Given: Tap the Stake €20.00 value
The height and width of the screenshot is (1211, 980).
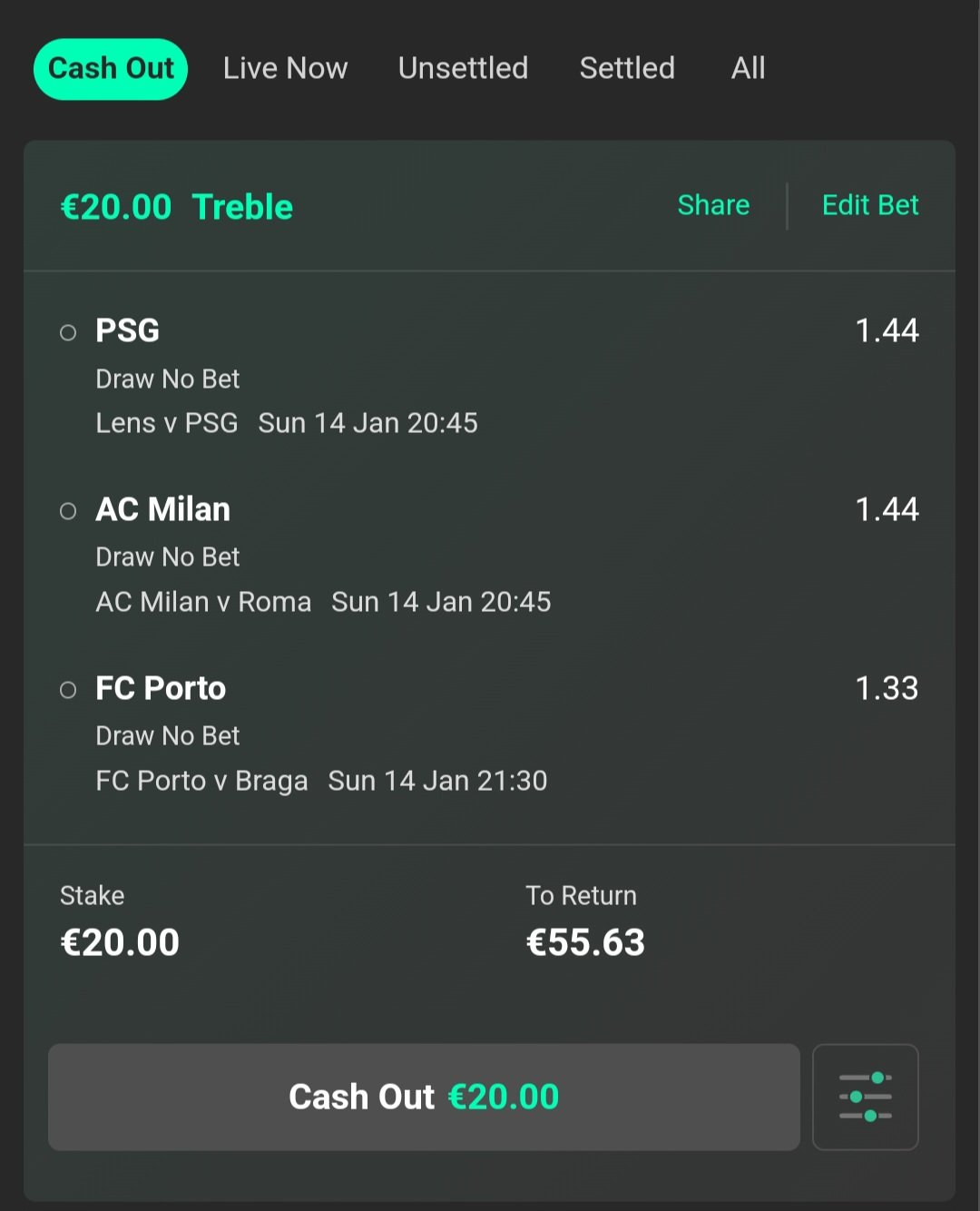Looking at the screenshot, I should pyautogui.click(x=120, y=942).
